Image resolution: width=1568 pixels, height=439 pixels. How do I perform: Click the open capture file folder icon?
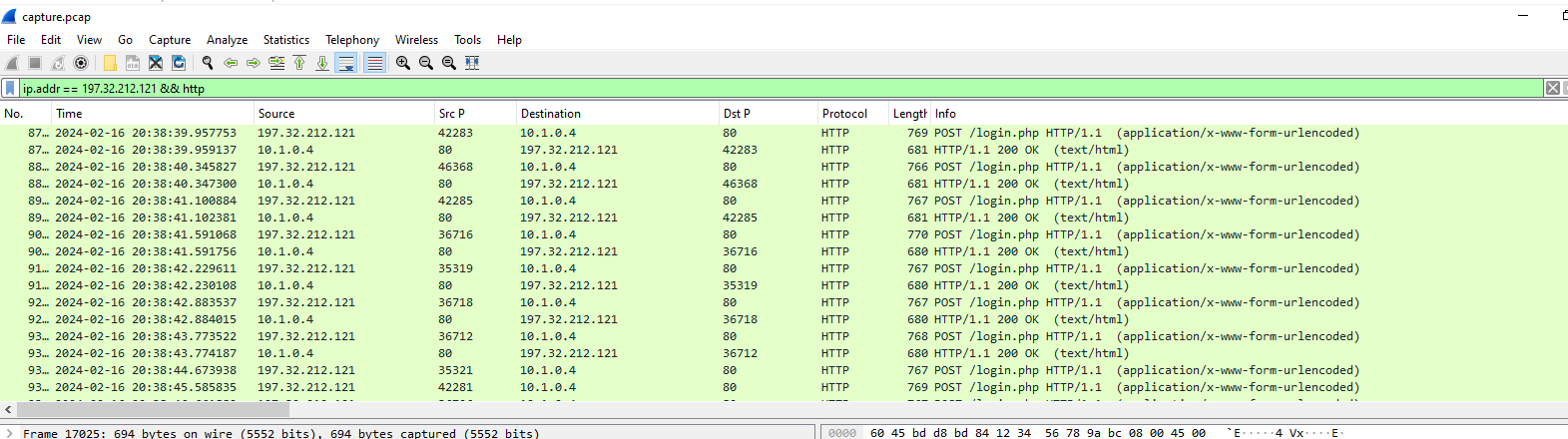(x=110, y=63)
